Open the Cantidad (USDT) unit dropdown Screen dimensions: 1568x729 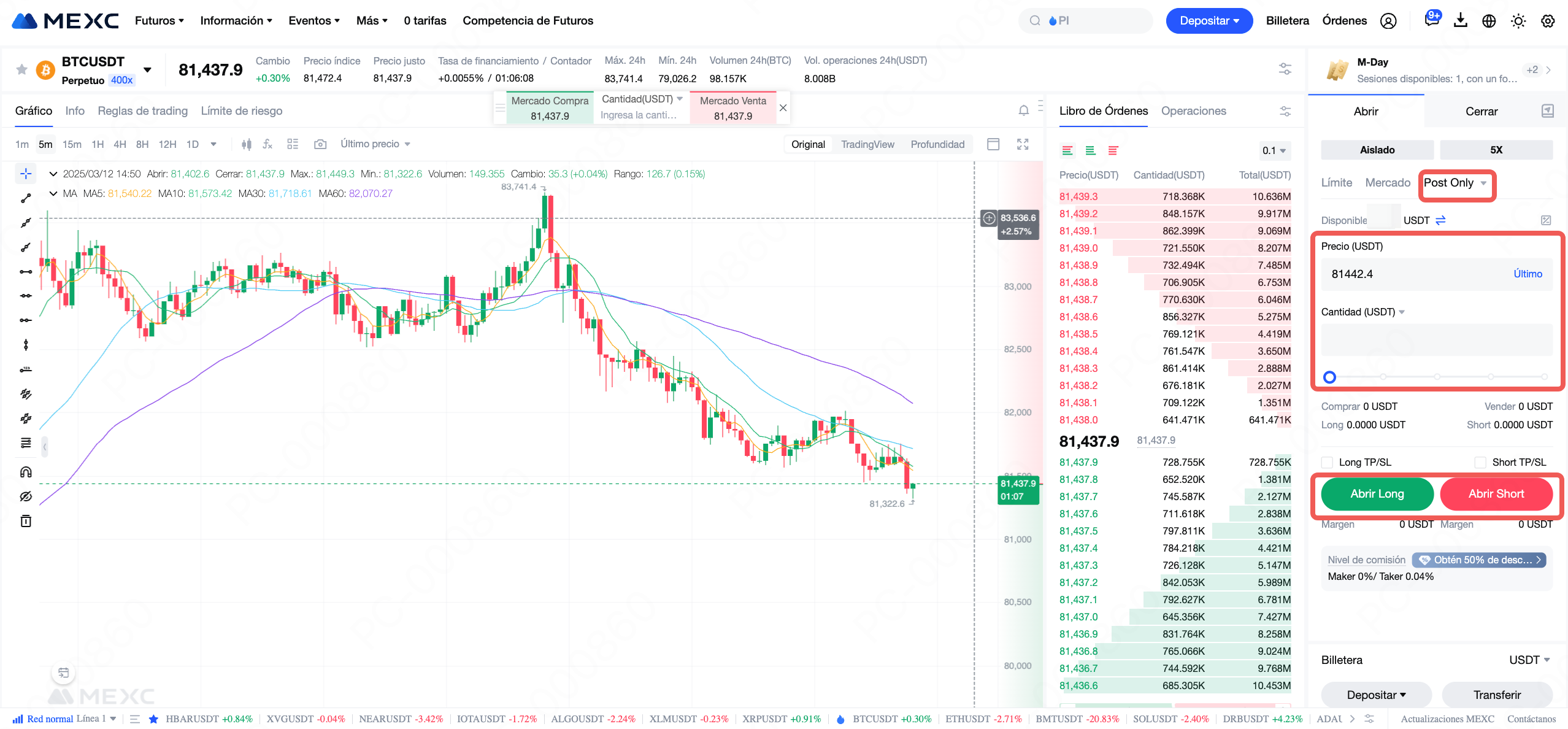click(x=1362, y=312)
